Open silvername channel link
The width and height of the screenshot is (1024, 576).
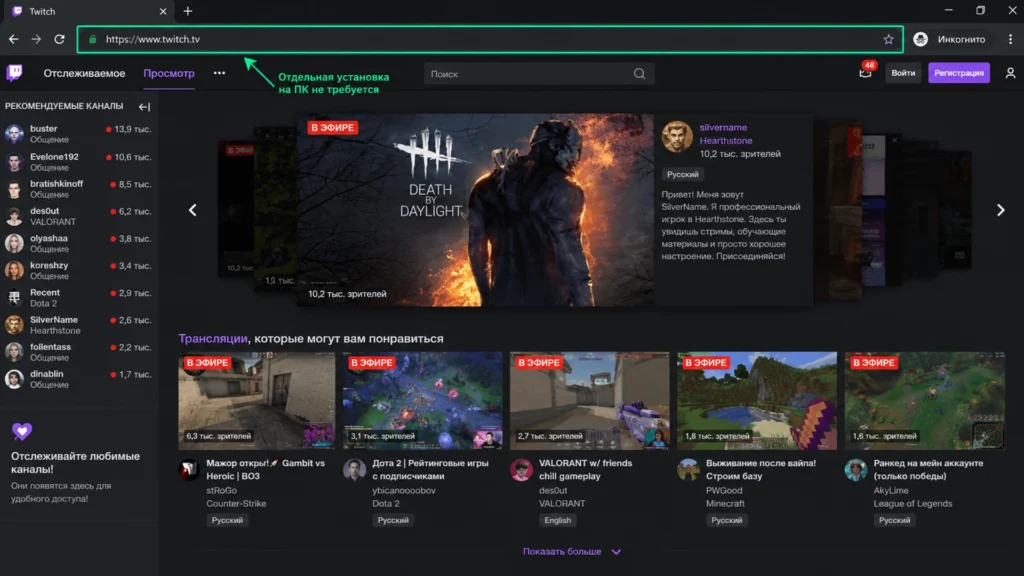[723, 127]
